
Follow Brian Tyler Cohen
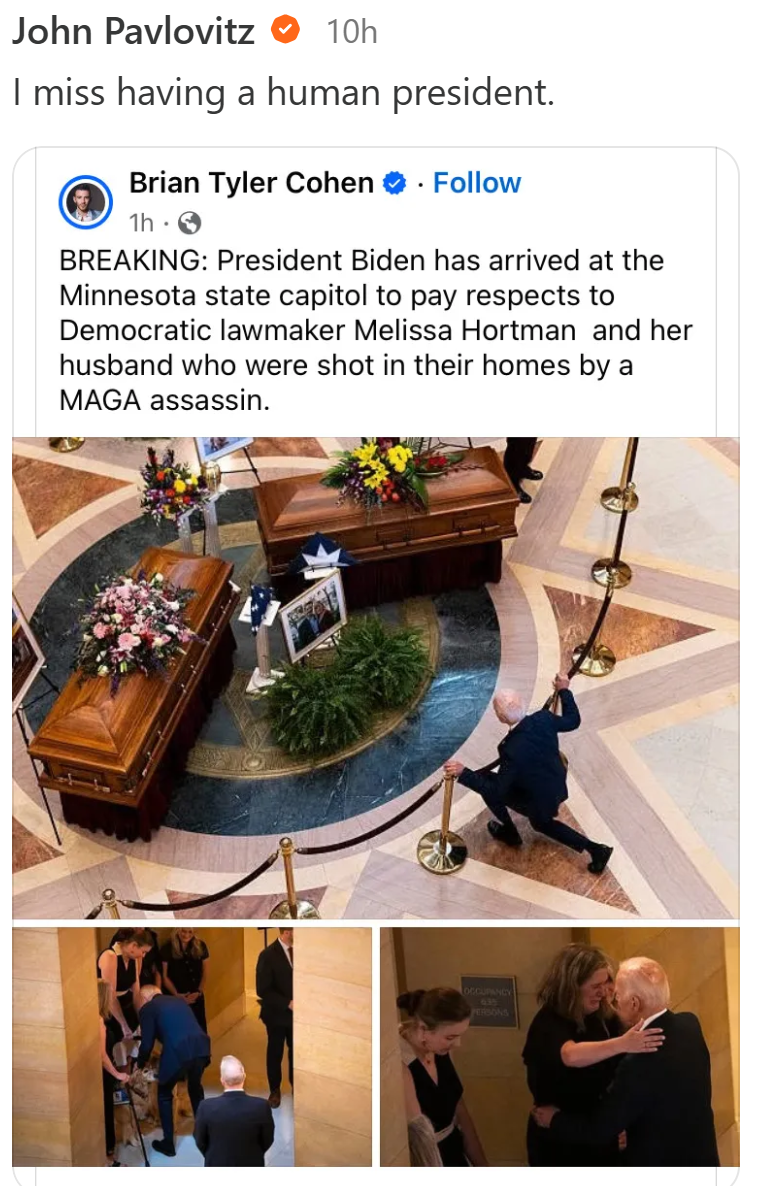[477, 183]
